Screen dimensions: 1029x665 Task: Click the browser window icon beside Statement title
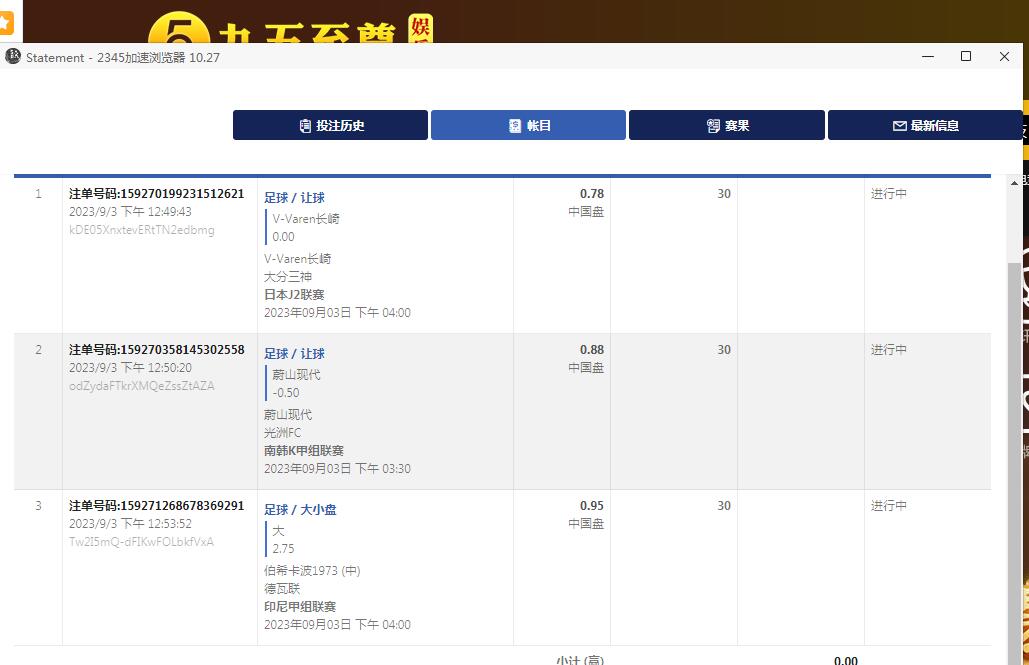click(x=13, y=56)
